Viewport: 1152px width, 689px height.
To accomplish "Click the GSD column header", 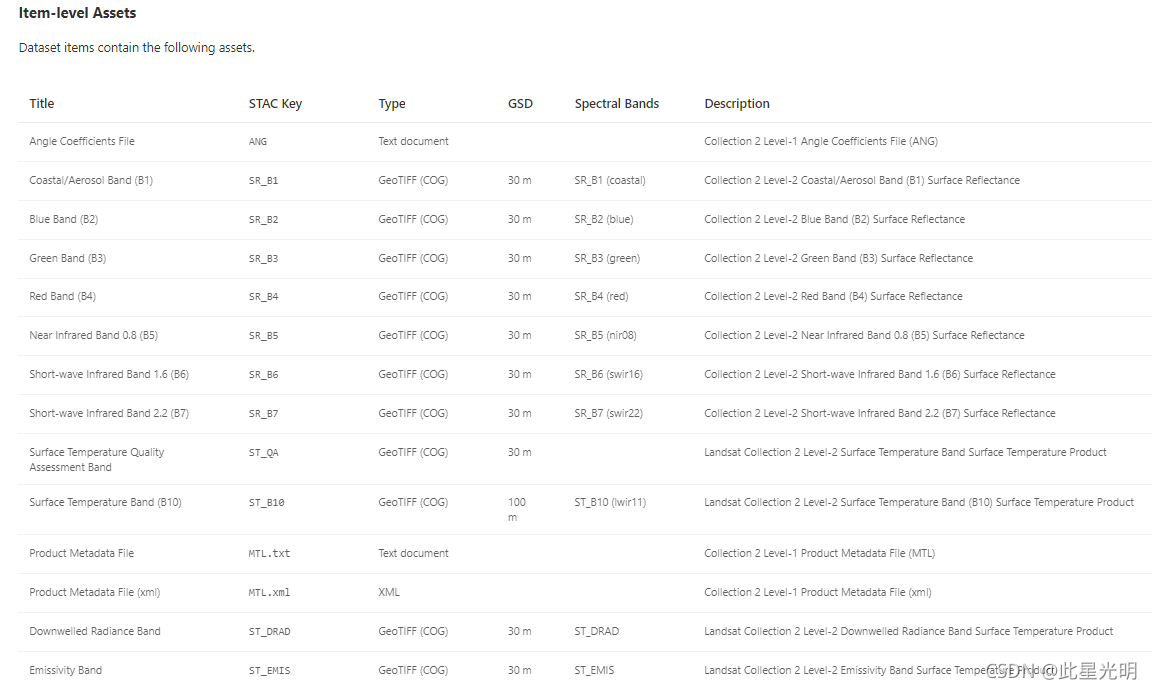I will click(x=520, y=104).
